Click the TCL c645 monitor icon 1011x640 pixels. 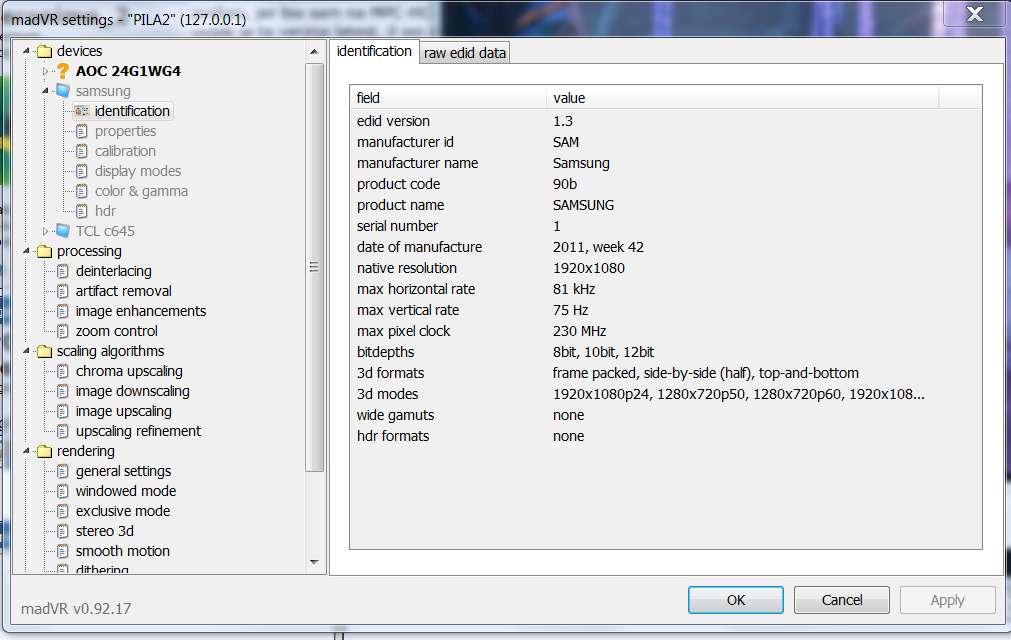(63, 231)
